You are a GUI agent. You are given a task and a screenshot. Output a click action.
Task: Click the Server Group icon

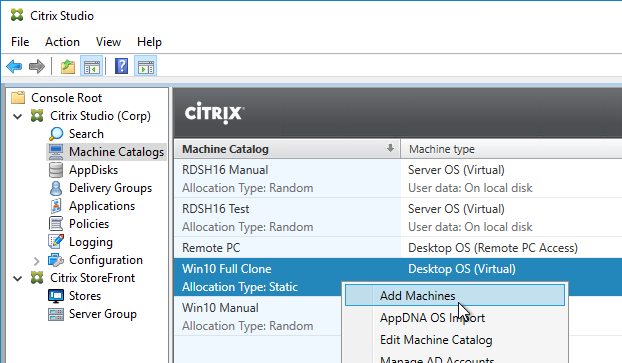(x=56, y=314)
